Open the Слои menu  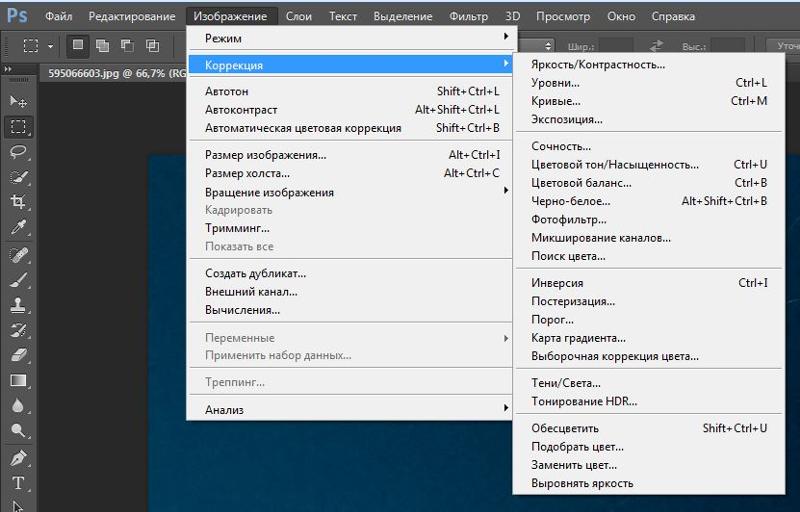(x=298, y=16)
